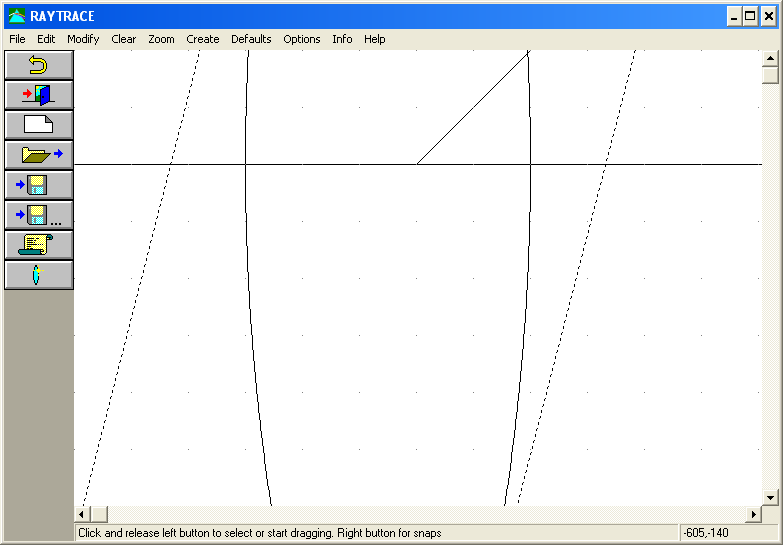Click the coordinates readout -605,-140
783x545 pixels.
pos(706,533)
